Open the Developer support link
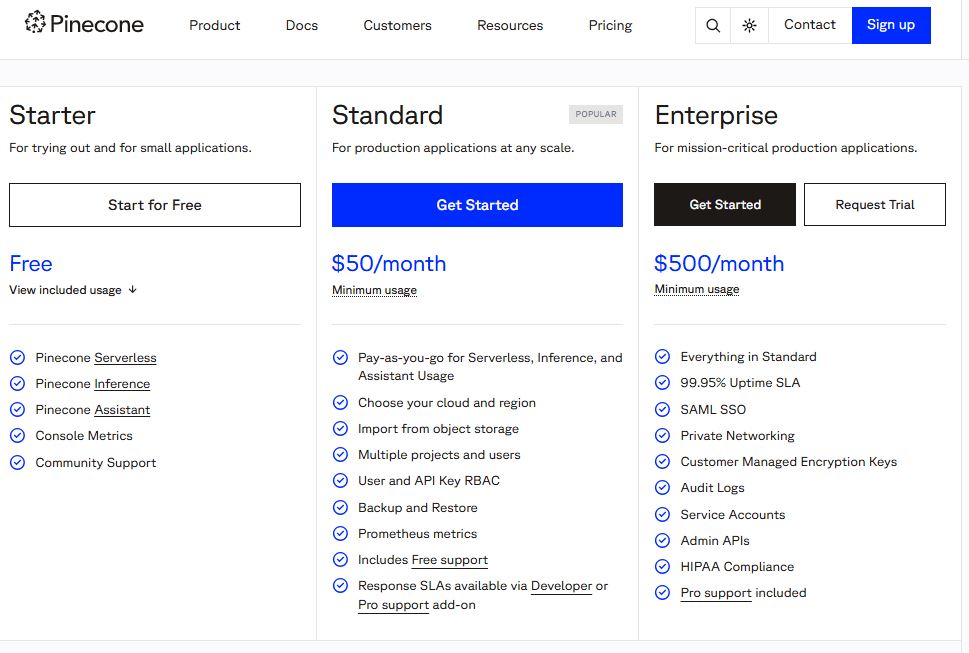The height and width of the screenshot is (653, 969). [561, 586]
